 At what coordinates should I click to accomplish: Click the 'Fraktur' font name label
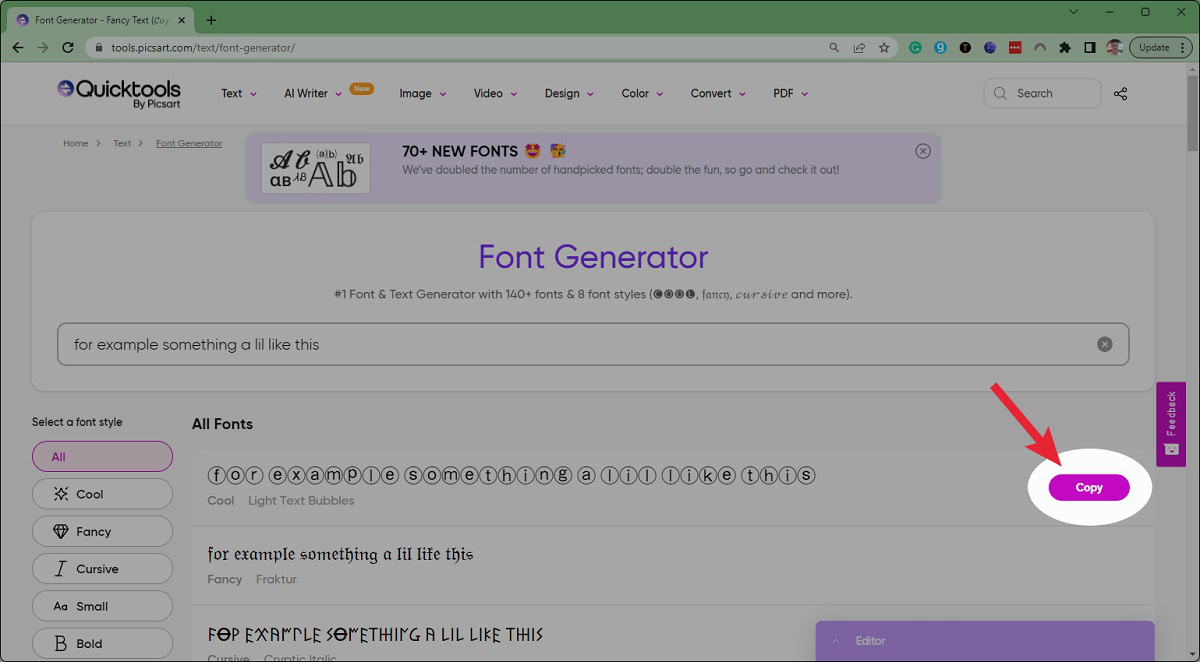276,579
